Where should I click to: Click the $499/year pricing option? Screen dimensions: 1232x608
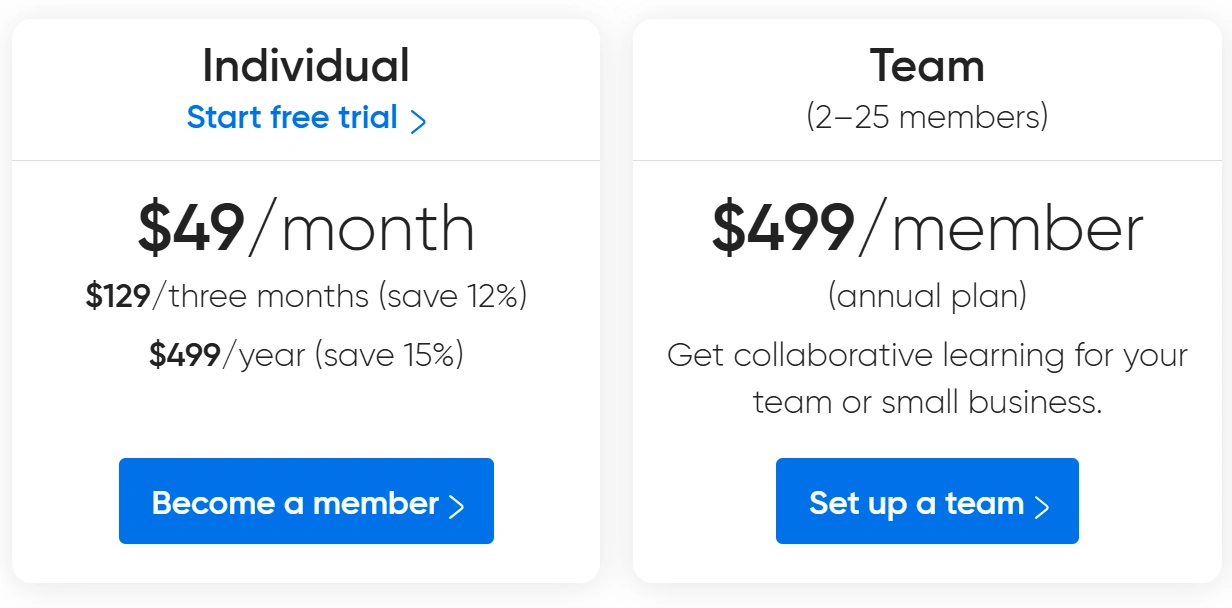(x=306, y=355)
